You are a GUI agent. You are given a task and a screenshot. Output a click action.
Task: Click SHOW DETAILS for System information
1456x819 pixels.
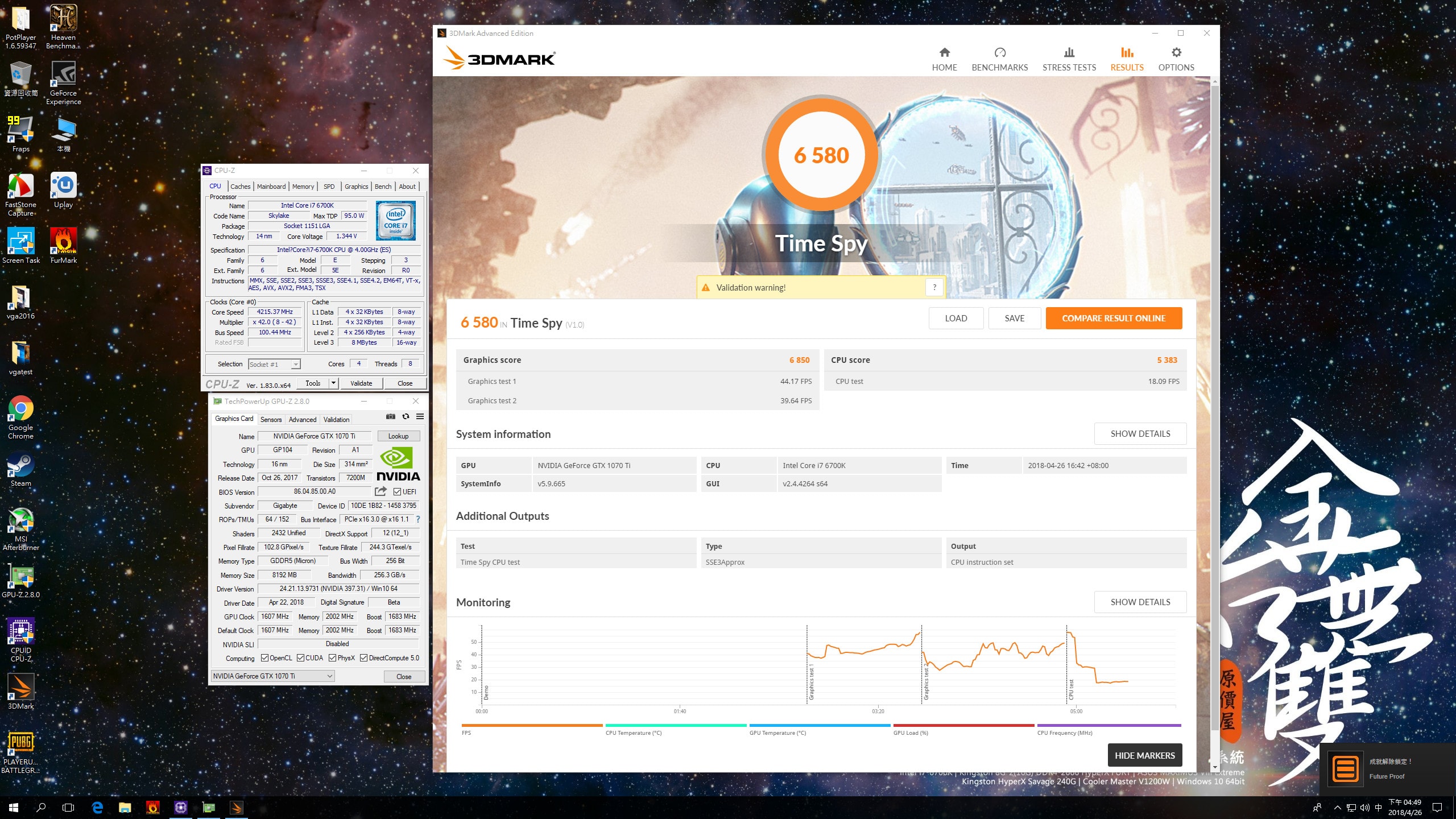[x=1140, y=433]
